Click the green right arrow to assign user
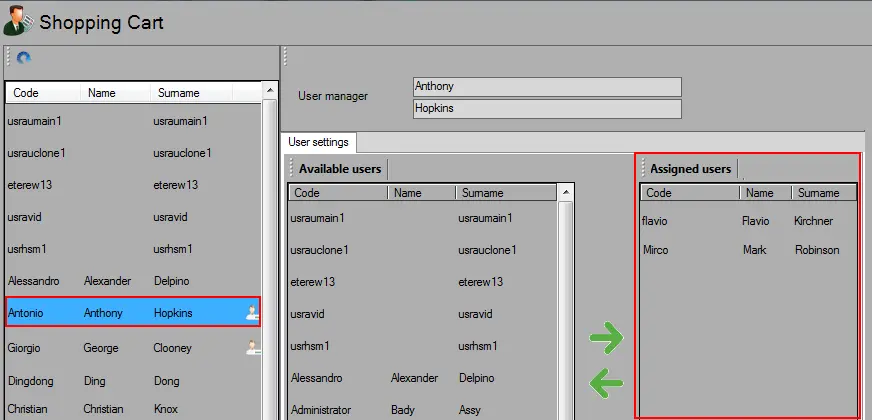Viewport: 872px width, 420px height. point(606,338)
